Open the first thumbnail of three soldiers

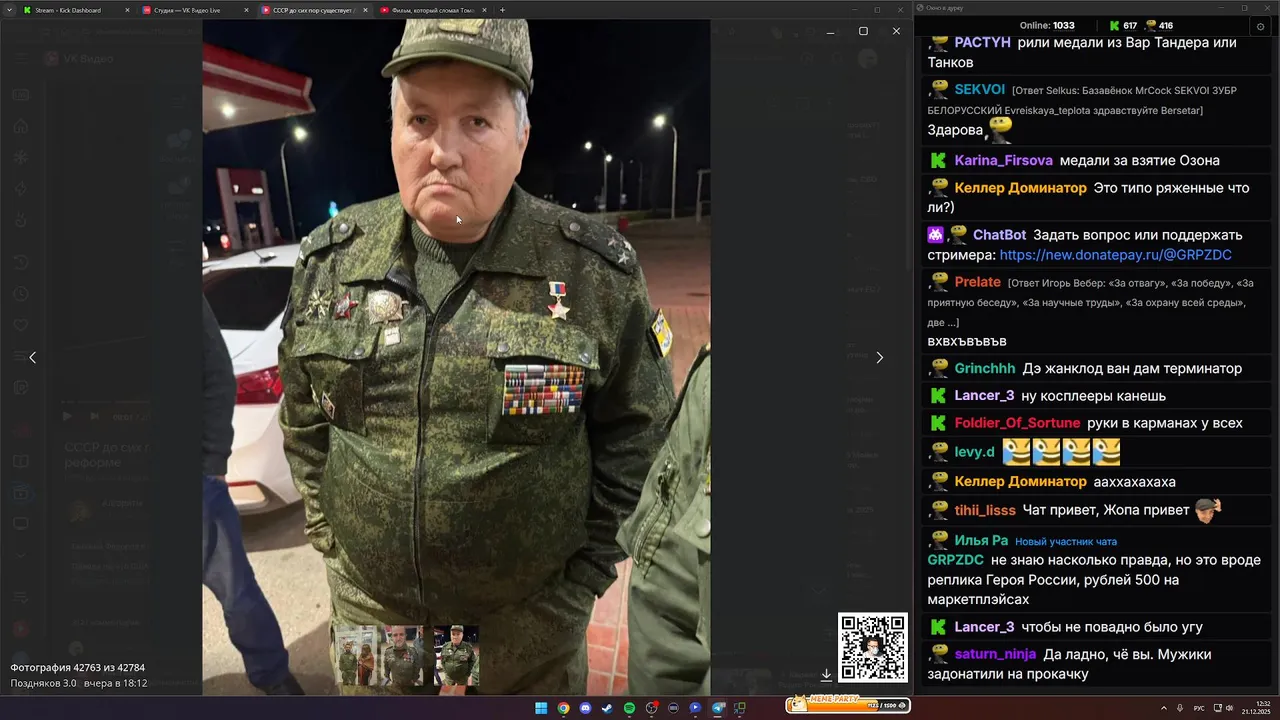coord(356,656)
